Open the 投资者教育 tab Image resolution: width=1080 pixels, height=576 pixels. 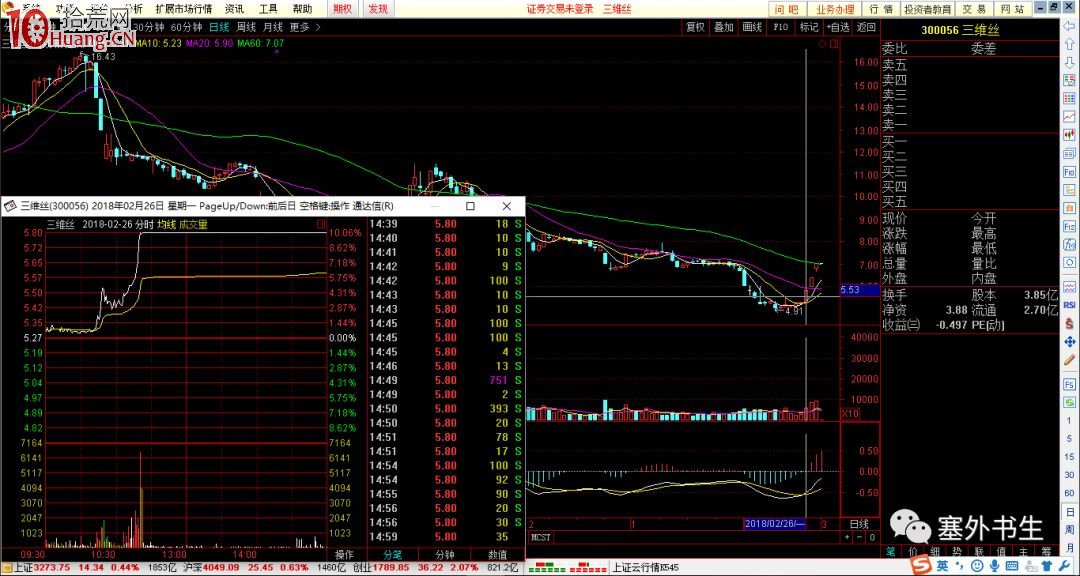coord(928,9)
